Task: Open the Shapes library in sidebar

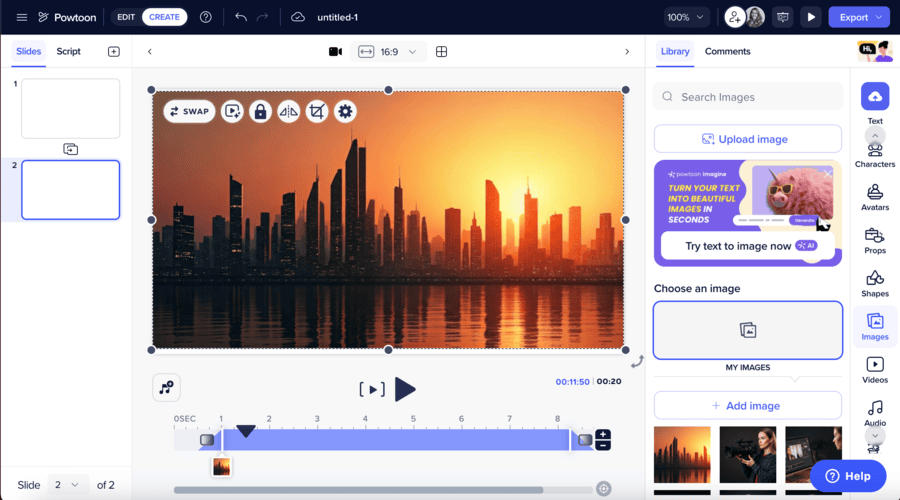Action: (x=875, y=283)
